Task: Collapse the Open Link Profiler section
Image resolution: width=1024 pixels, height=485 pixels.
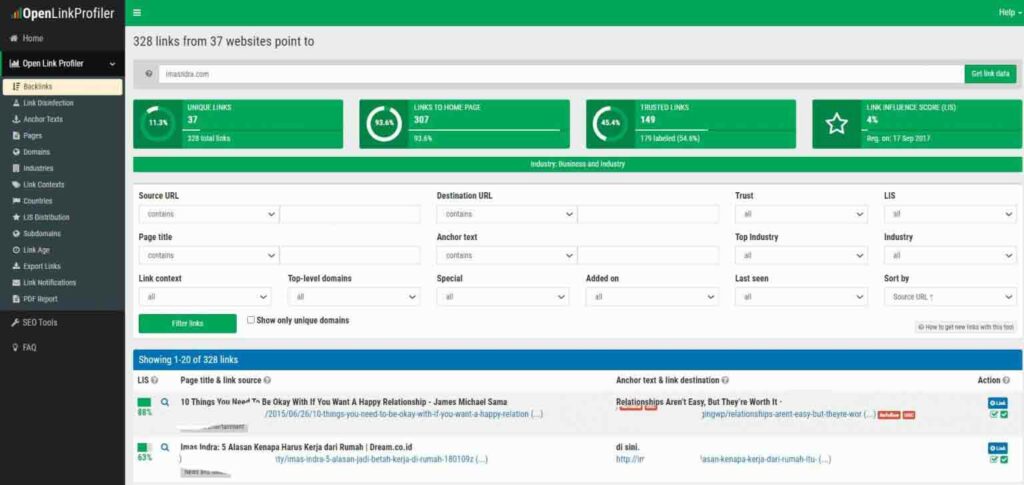Action: [62, 63]
